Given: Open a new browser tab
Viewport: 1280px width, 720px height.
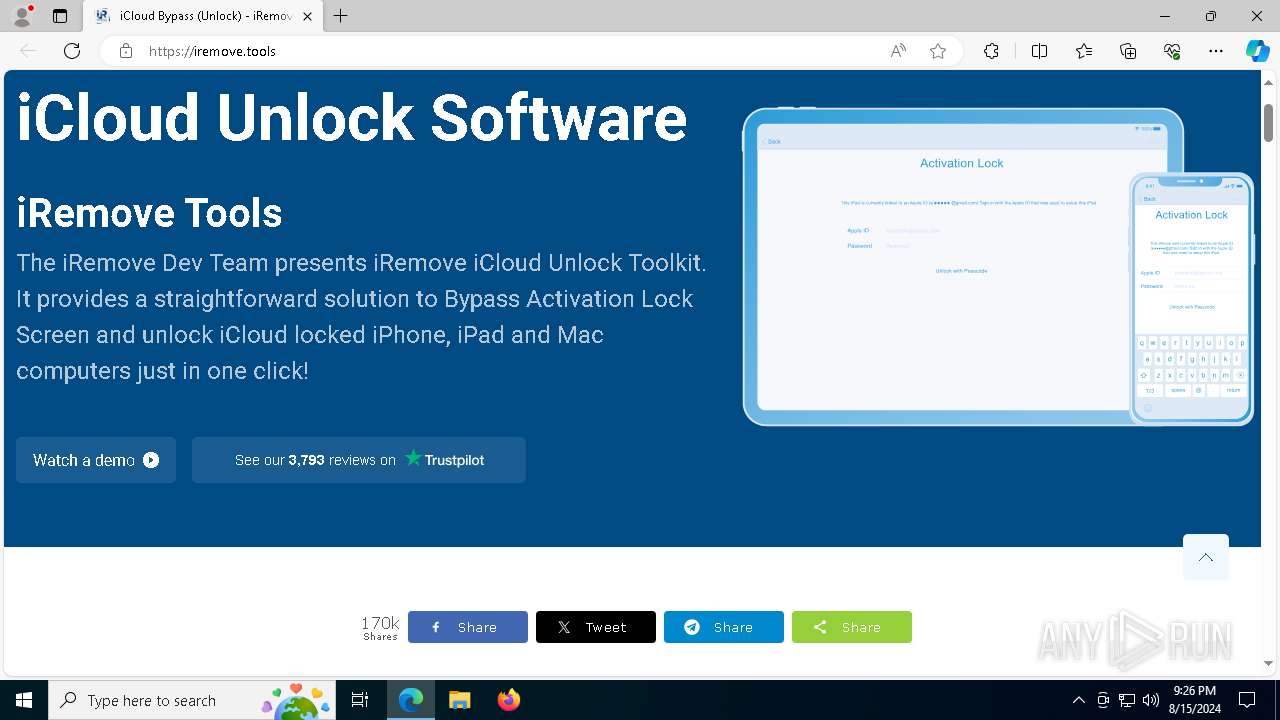Looking at the screenshot, I should click(341, 16).
